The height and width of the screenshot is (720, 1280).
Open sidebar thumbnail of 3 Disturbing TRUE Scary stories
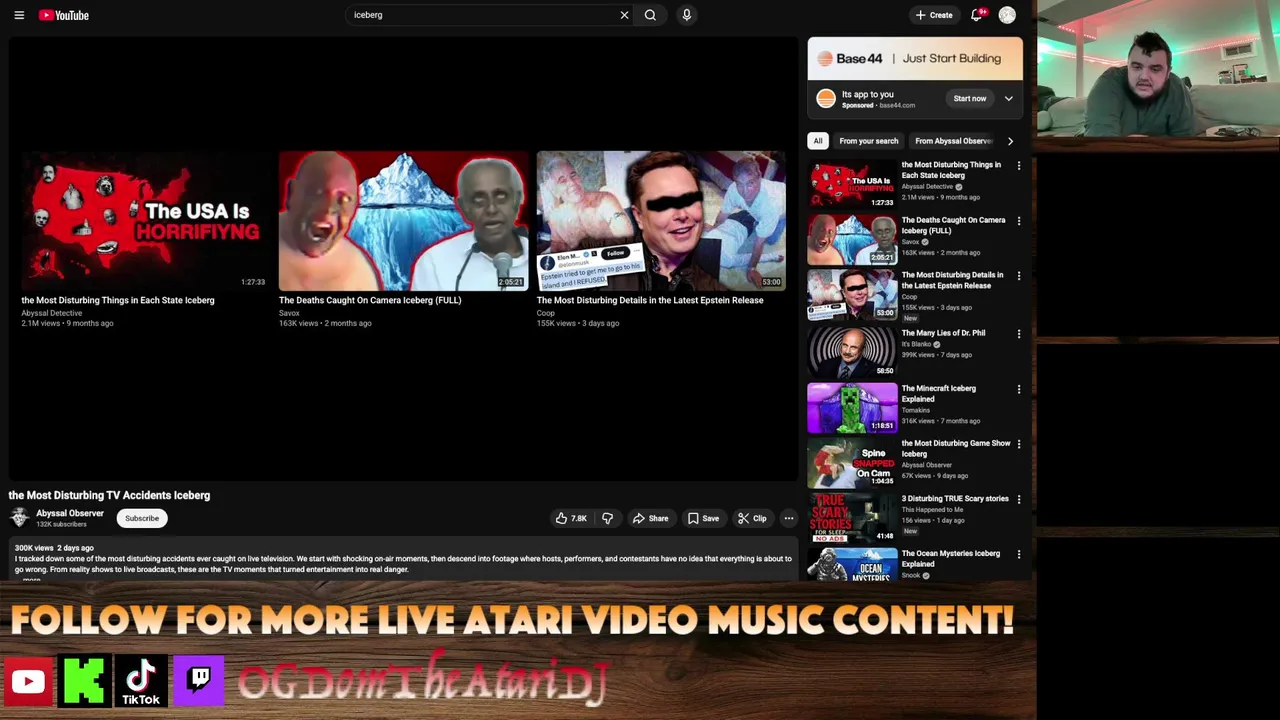852,517
